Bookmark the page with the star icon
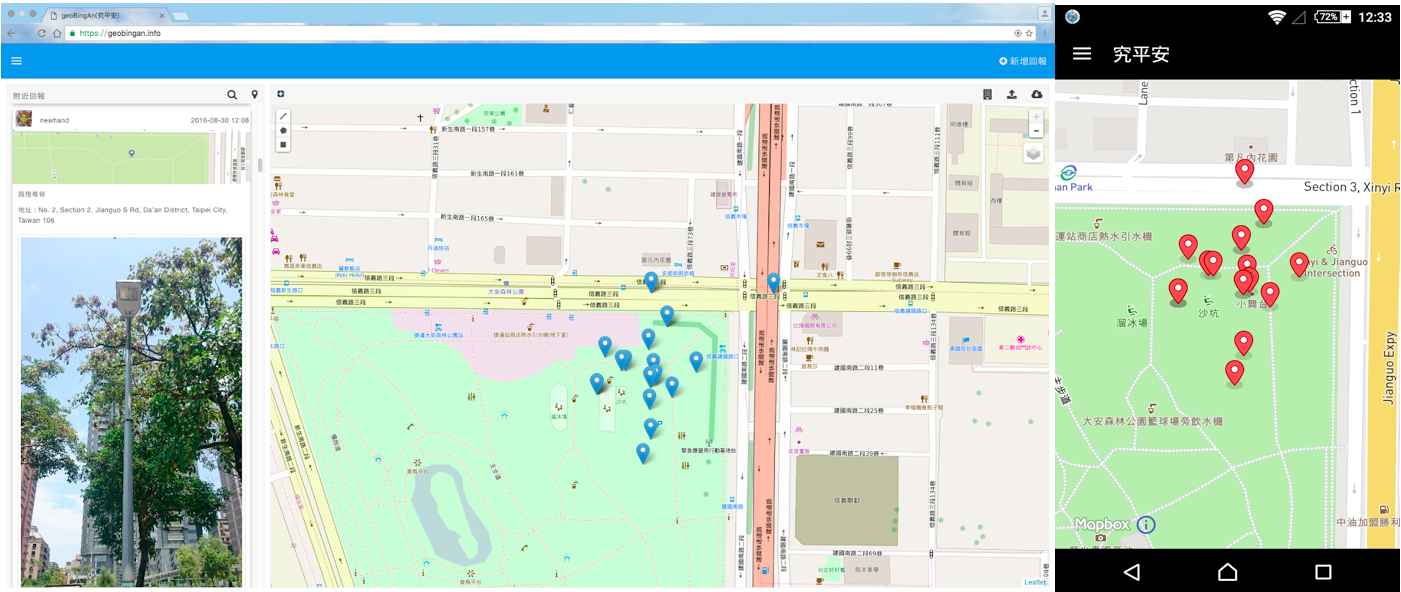 click(1029, 33)
